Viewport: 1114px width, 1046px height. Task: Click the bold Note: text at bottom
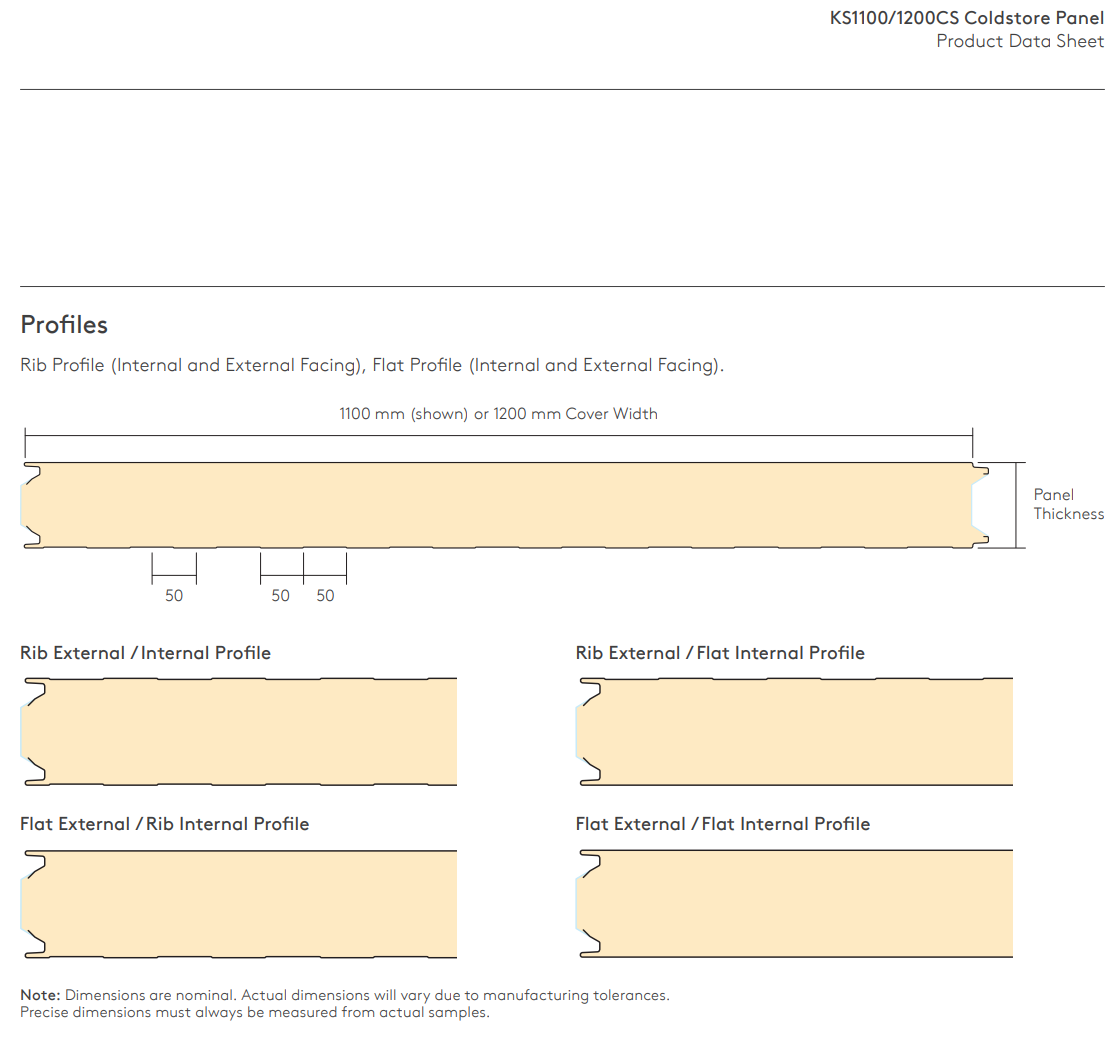coord(41,996)
